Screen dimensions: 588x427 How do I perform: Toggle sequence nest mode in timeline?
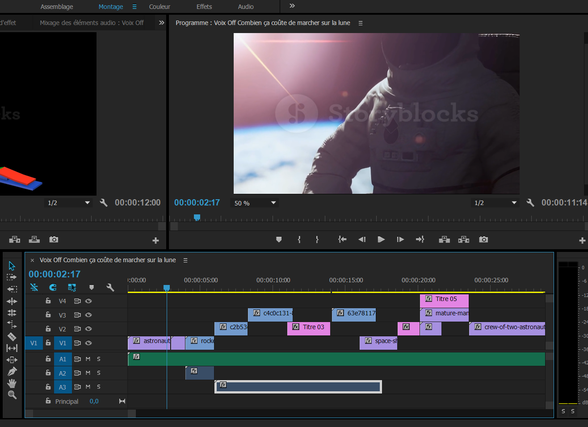click(34, 288)
